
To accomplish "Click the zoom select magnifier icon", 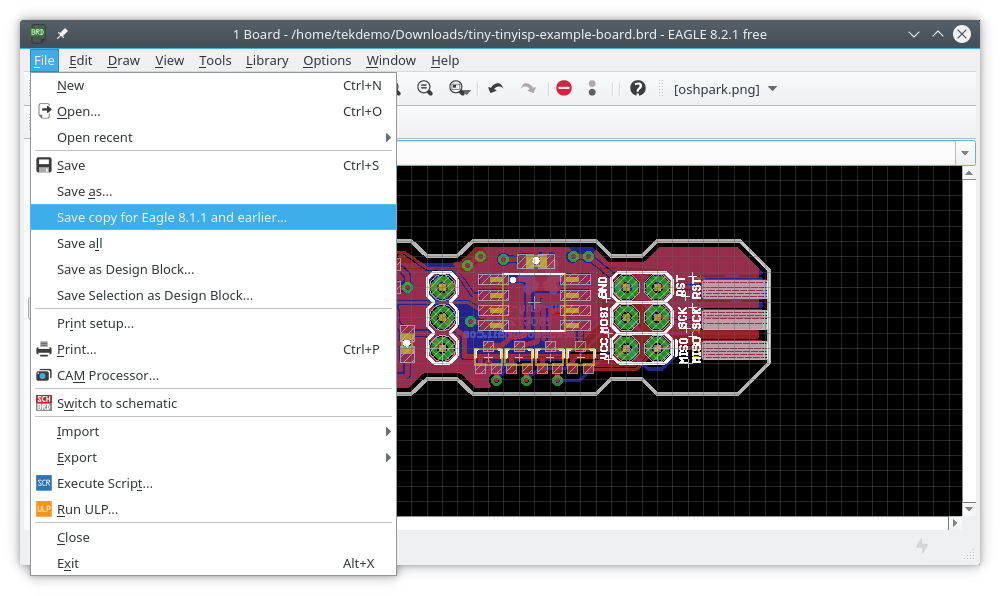I will [459, 88].
